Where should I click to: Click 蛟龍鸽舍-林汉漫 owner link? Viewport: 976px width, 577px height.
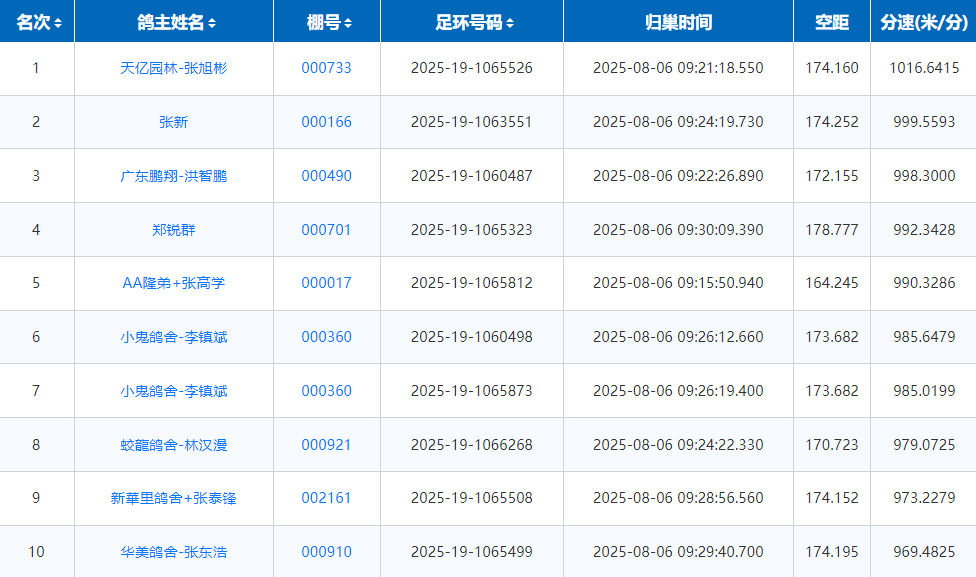pos(173,445)
